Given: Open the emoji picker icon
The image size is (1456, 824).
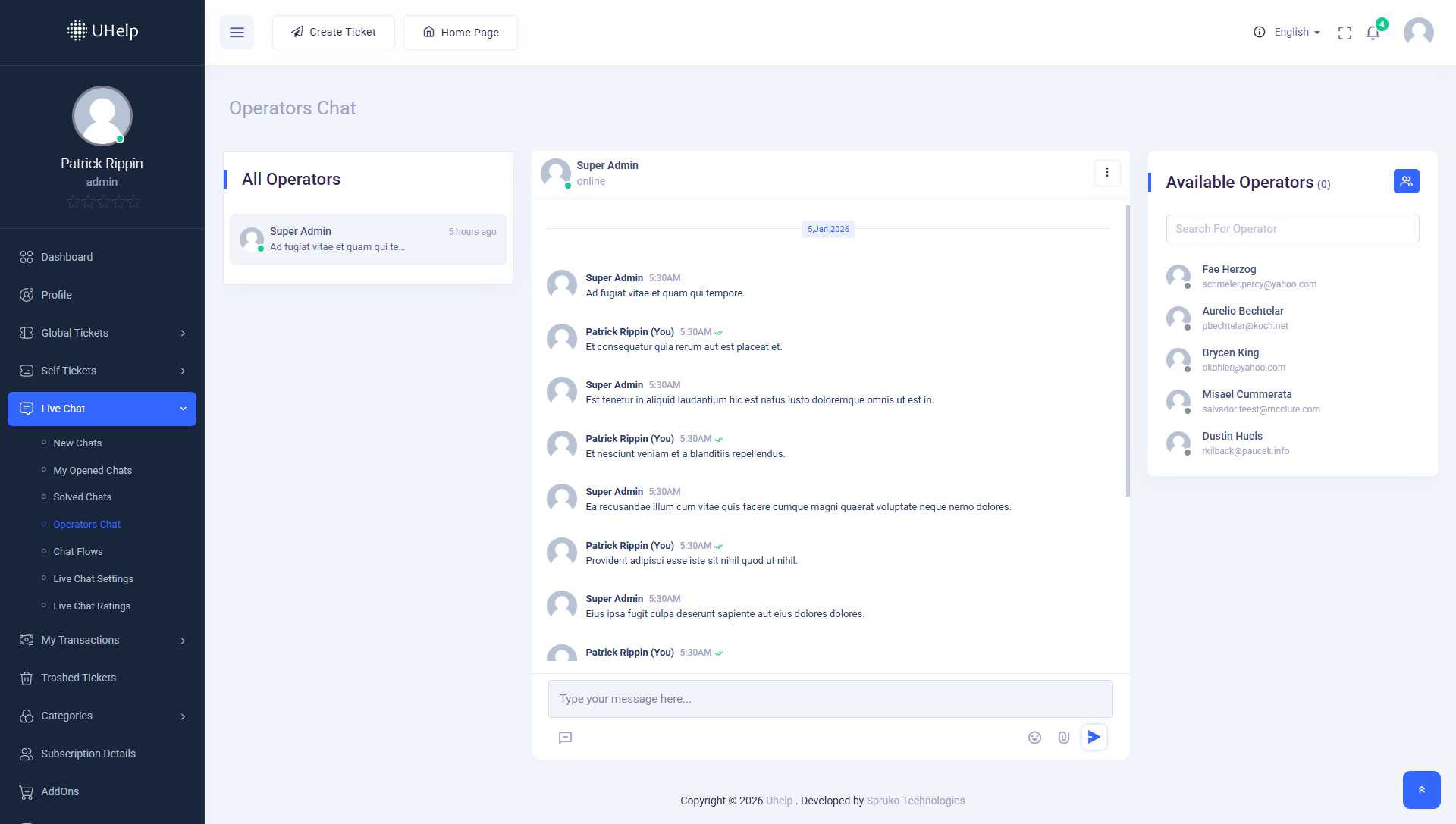Looking at the screenshot, I should (x=1034, y=738).
